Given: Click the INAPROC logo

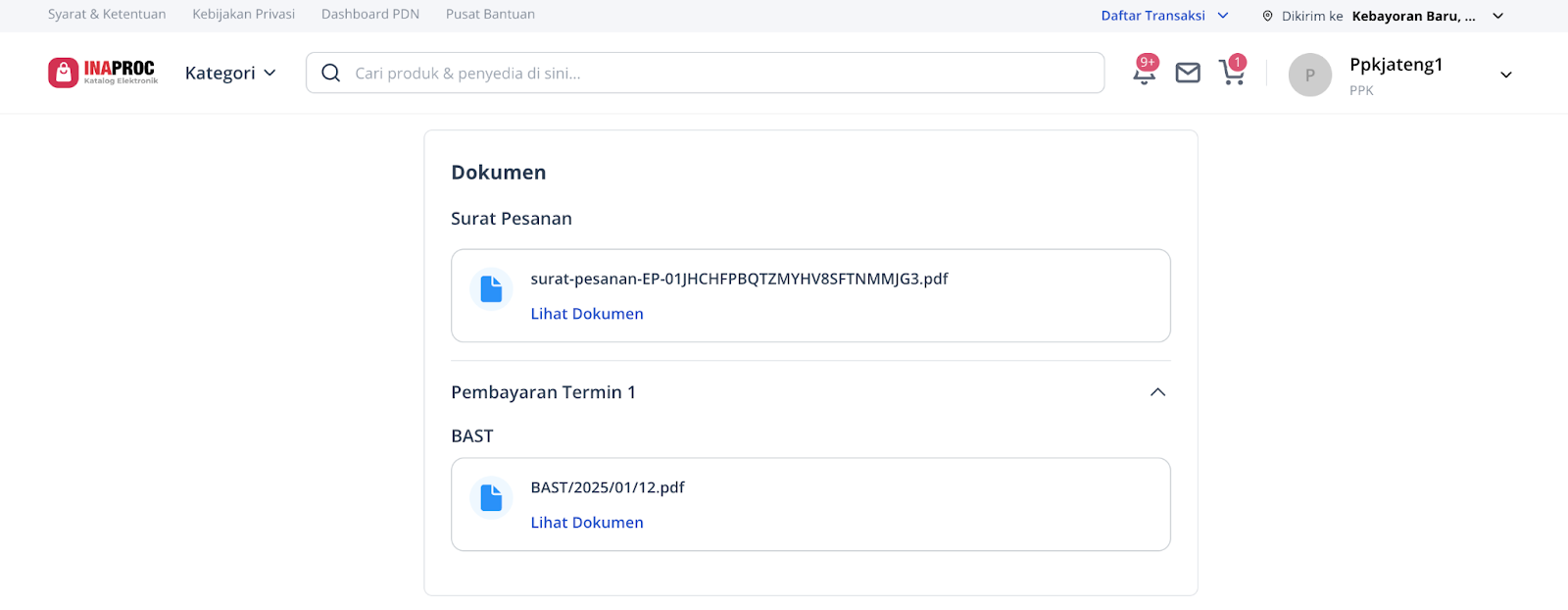Looking at the screenshot, I should click(103, 73).
